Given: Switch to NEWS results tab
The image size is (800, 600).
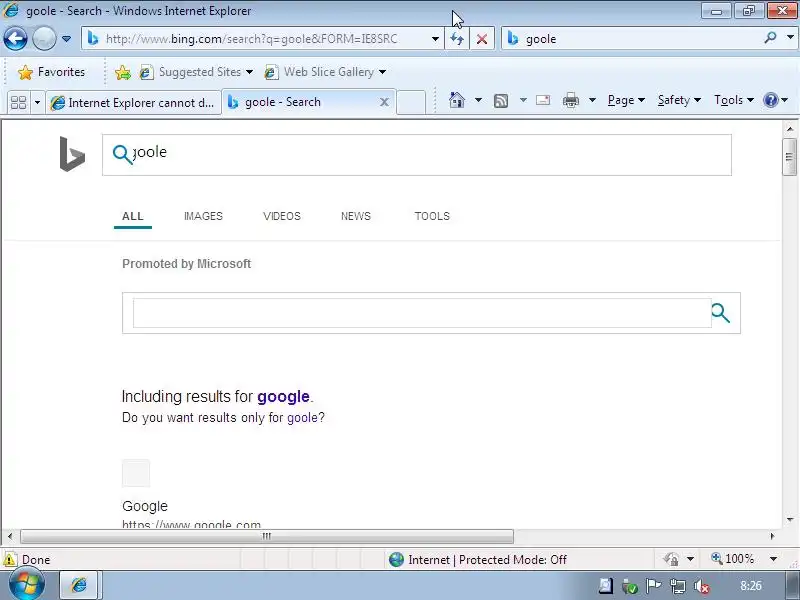Looking at the screenshot, I should [356, 216].
